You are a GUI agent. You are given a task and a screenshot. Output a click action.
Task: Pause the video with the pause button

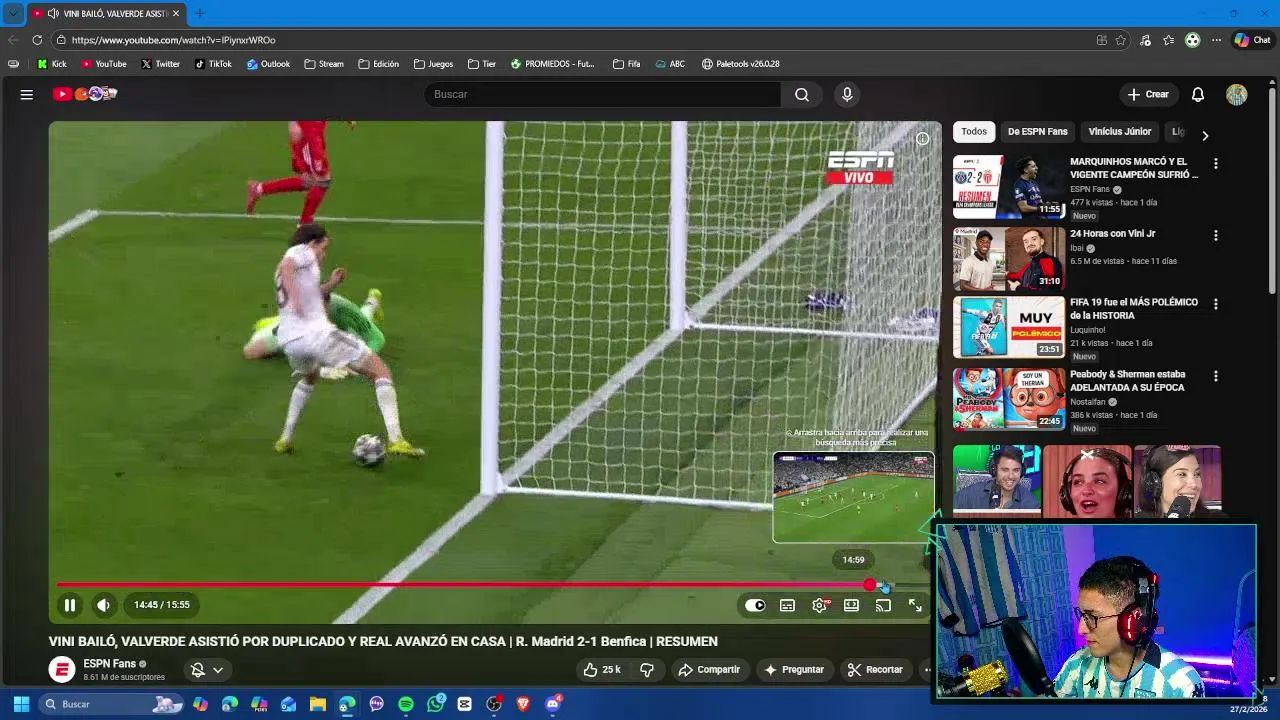pos(70,605)
